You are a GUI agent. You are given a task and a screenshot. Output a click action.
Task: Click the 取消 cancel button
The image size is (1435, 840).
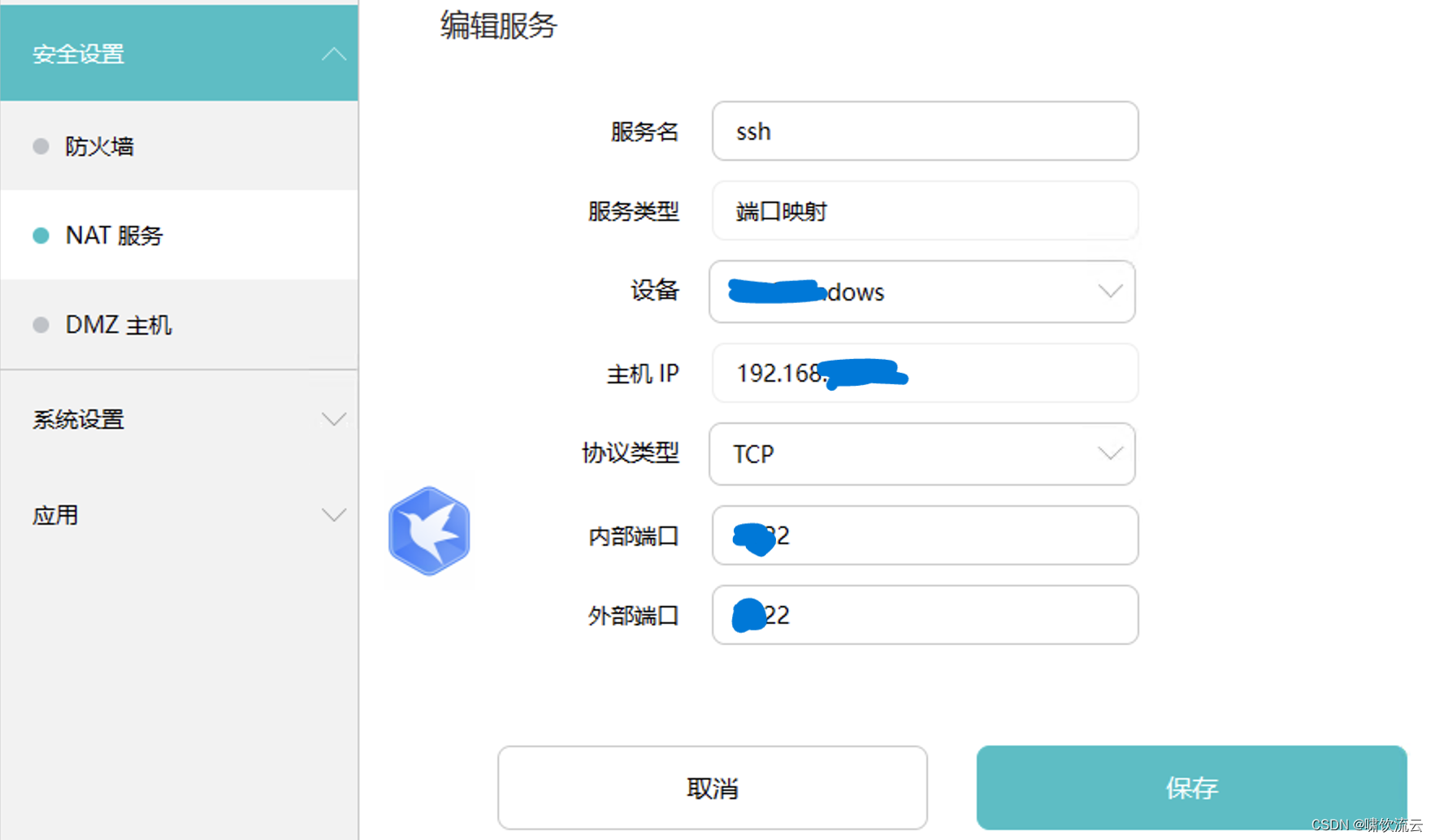point(712,786)
